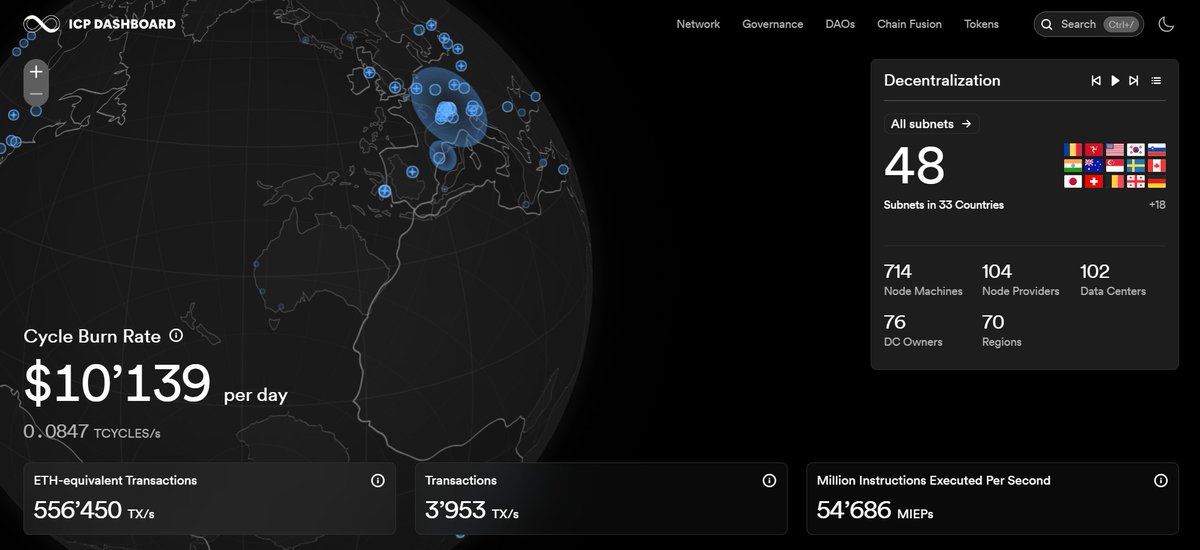The width and height of the screenshot is (1200, 550).
Task: Open the 104 Node Providers stat
Action: point(1021,280)
